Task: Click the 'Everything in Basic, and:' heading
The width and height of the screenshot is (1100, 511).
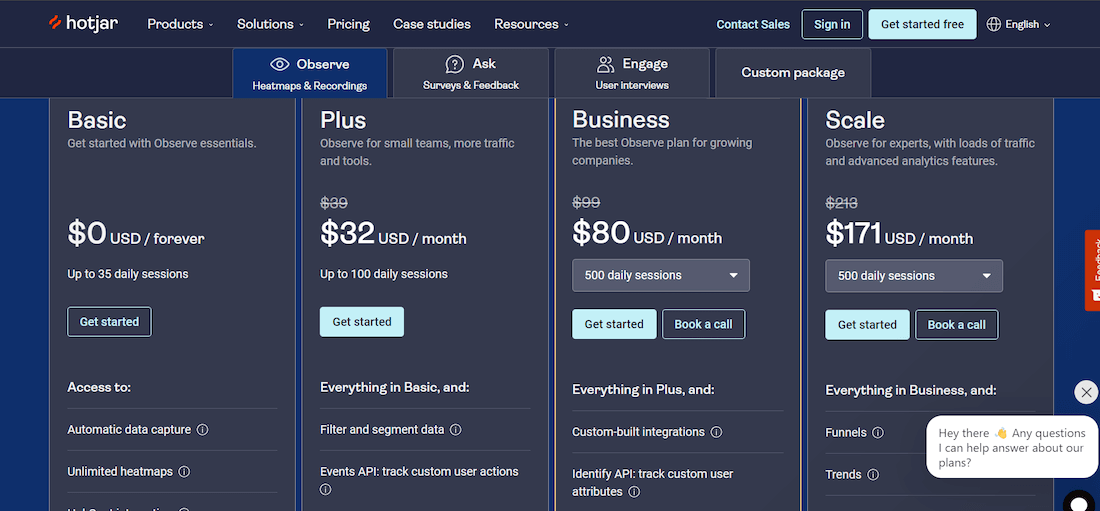Action: pos(395,387)
